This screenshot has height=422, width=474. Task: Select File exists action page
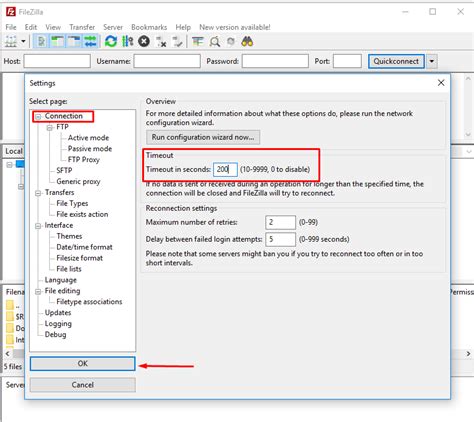[82, 214]
